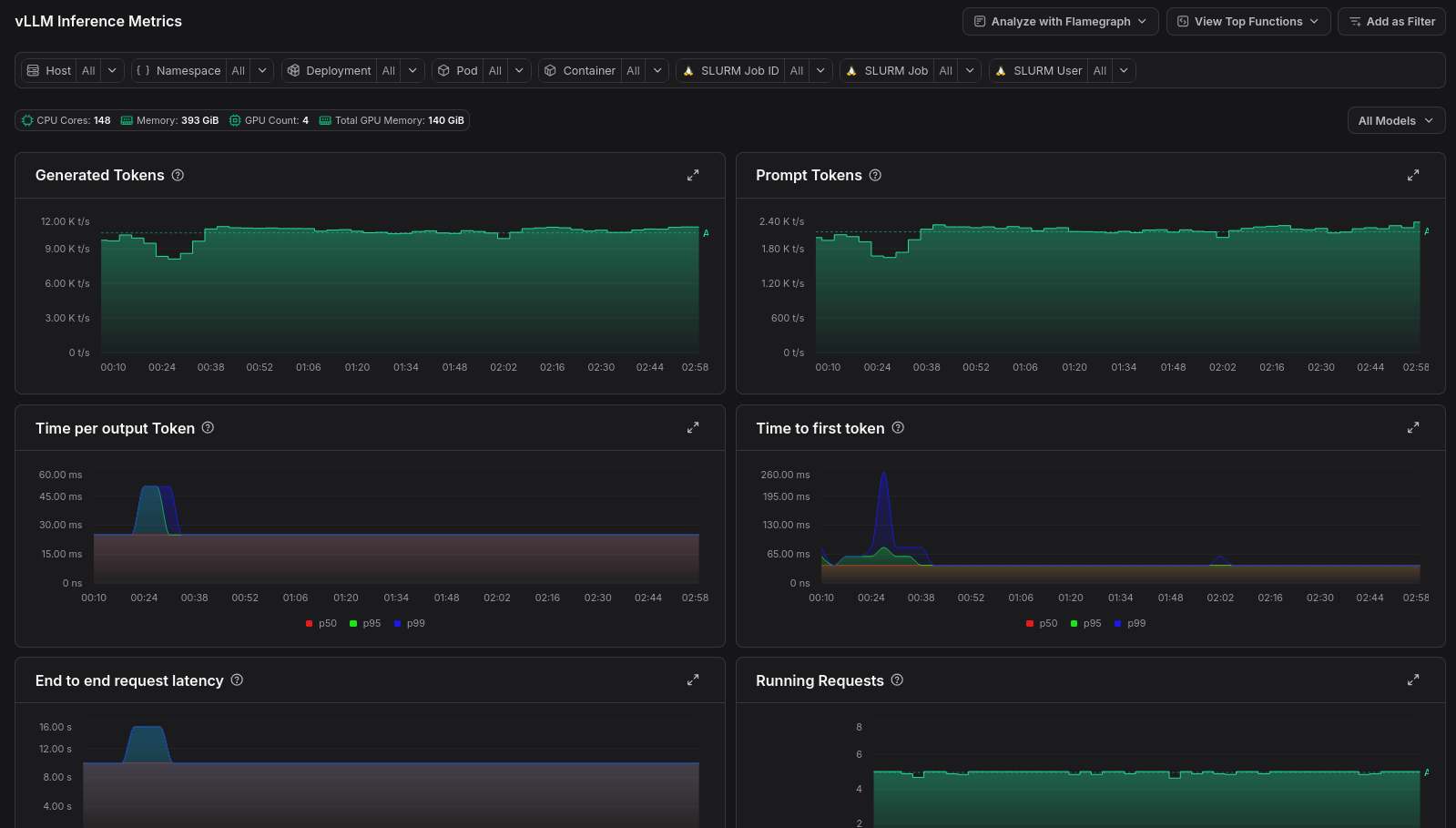Click the Namespace filter braces icon

pyautogui.click(x=143, y=70)
